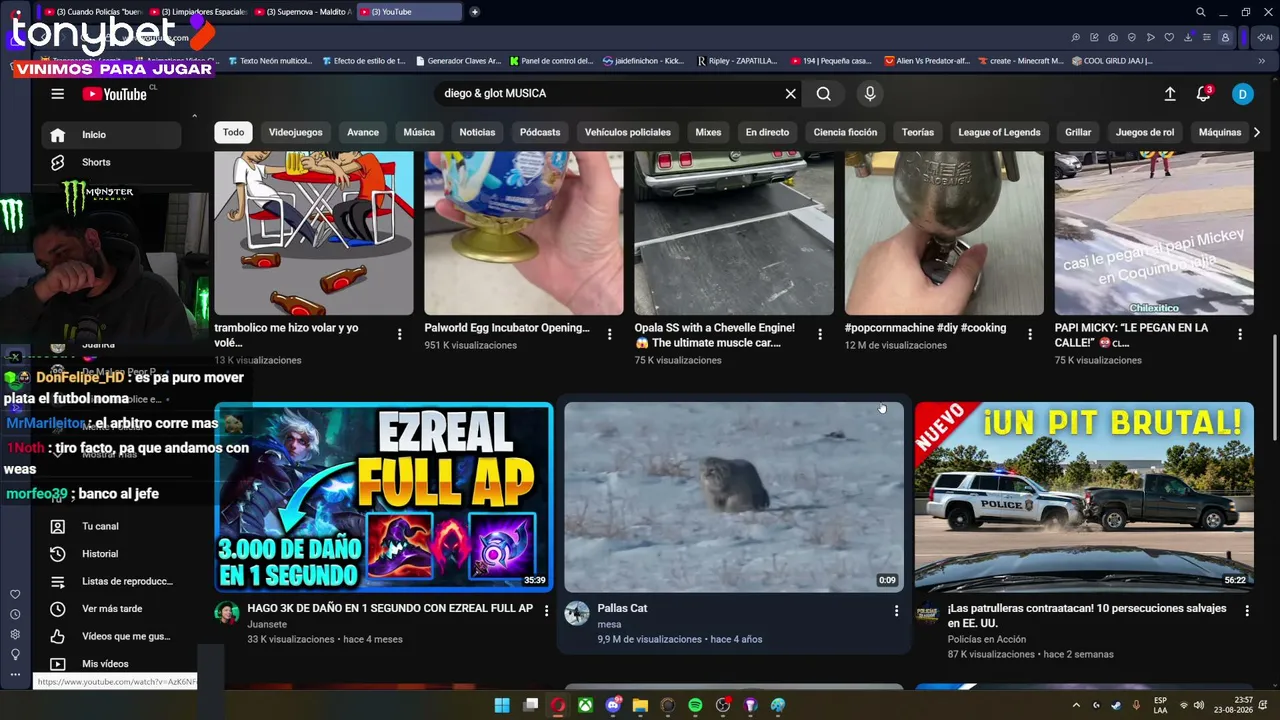Image resolution: width=1280 pixels, height=720 pixels.
Task: Open options for Pallas Cat video
Action: click(896, 611)
